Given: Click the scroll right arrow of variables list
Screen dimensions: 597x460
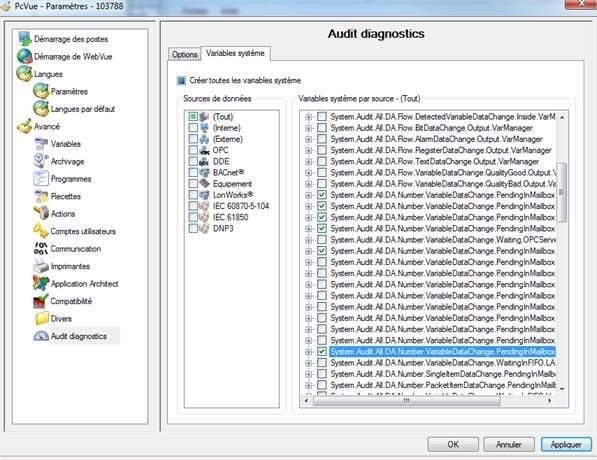Looking at the screenshot, I should tap(549, 401).
